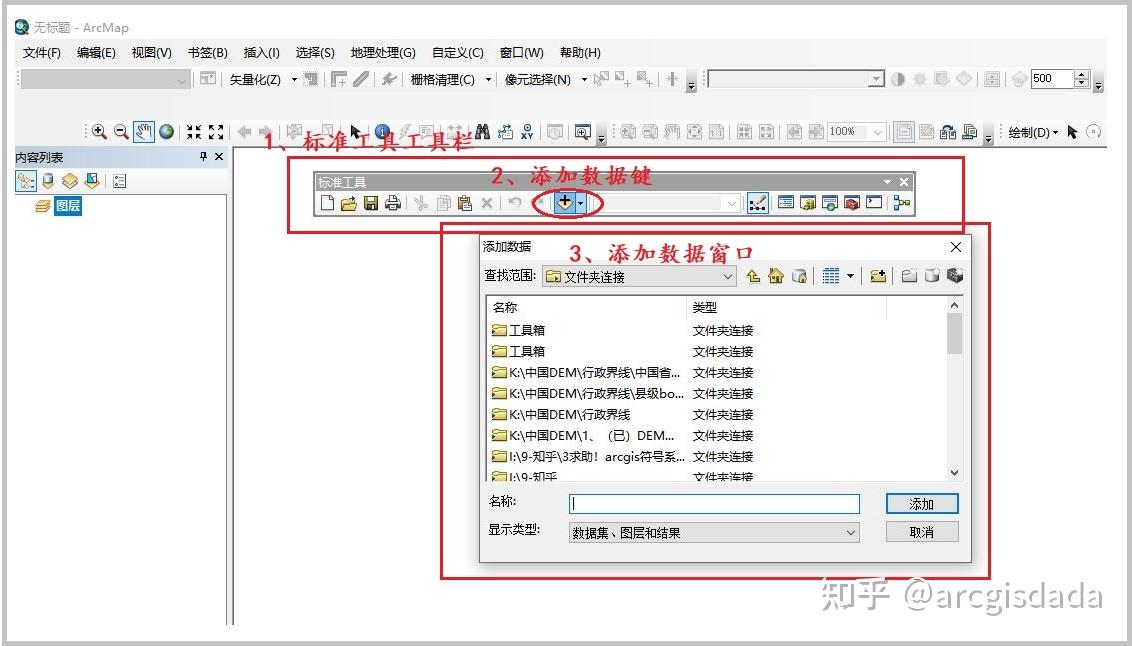Create a new map document

pyautogui.click(x=327, y=204)
